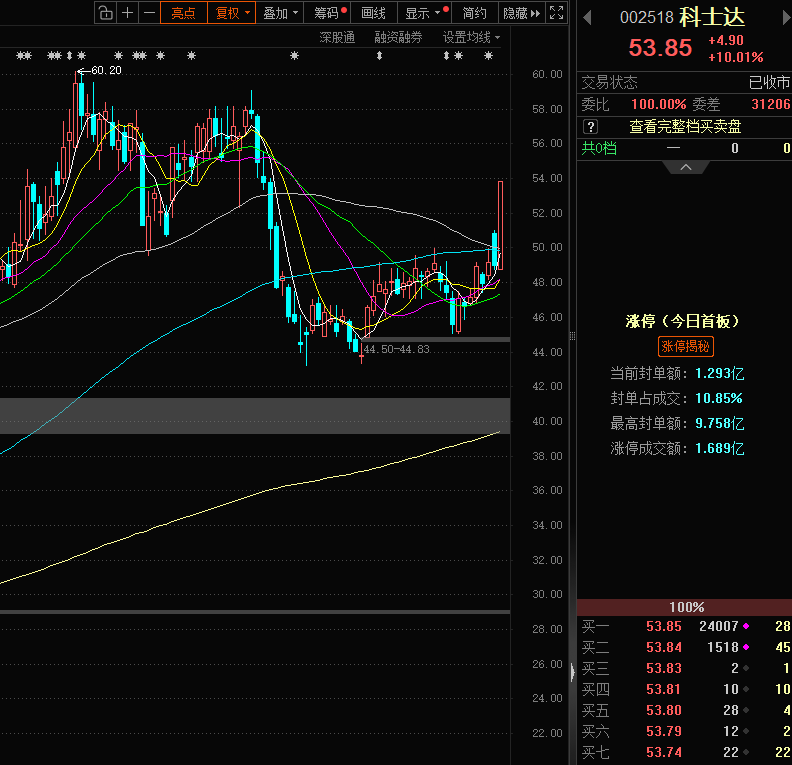Open the 叠加 overlay dropdown
792x765 pixels.
pos(280,13)
